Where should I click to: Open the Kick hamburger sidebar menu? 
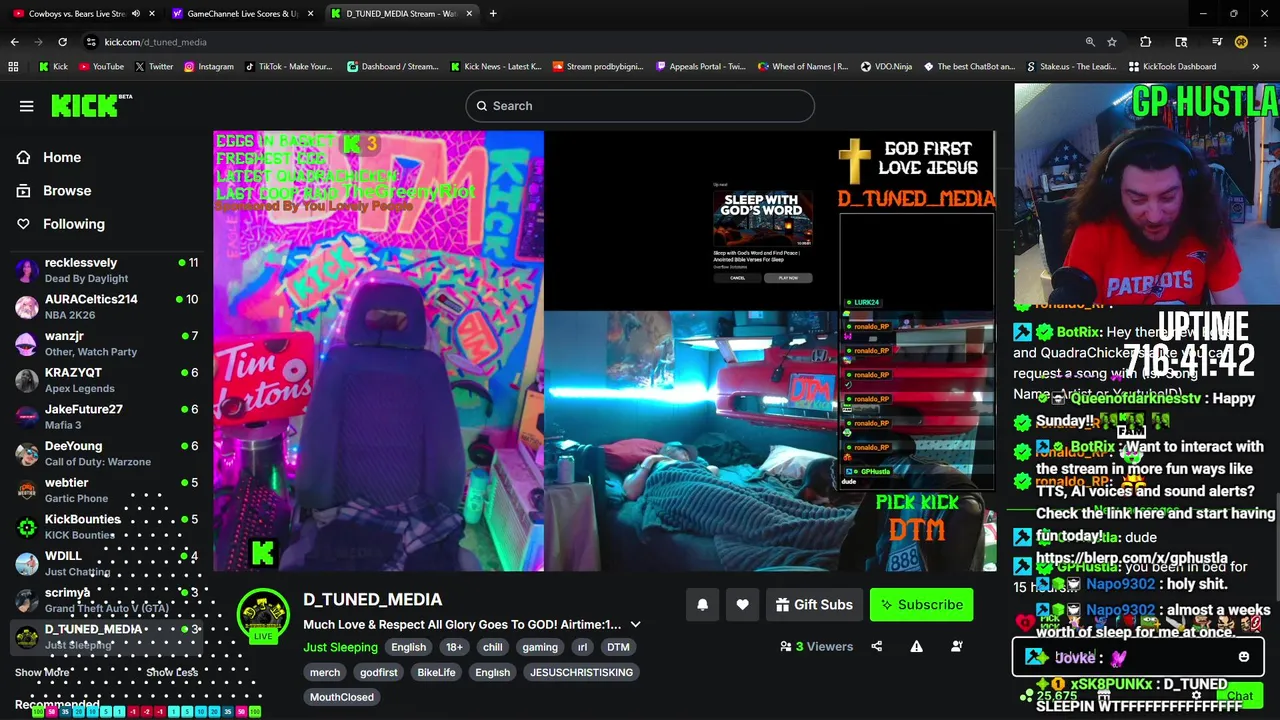(27, 106)
